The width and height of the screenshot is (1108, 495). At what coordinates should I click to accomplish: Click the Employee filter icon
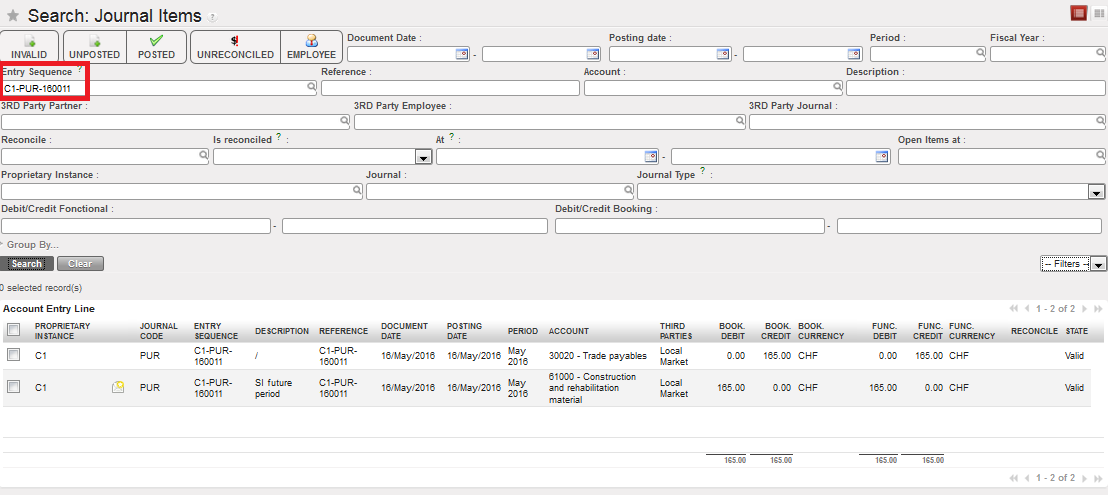[x=311, y=47]
